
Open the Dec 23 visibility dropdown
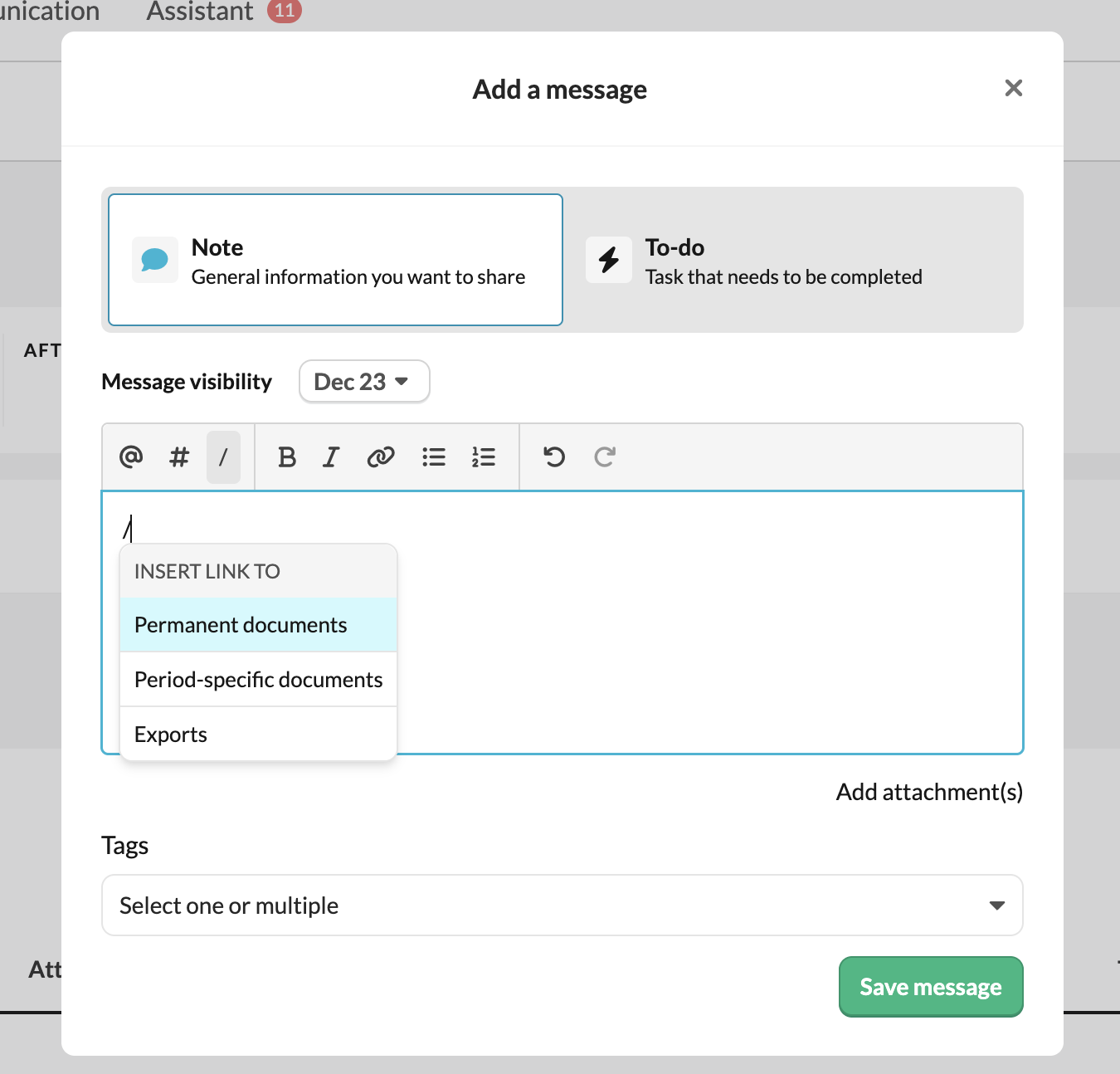tap(364, 382)
